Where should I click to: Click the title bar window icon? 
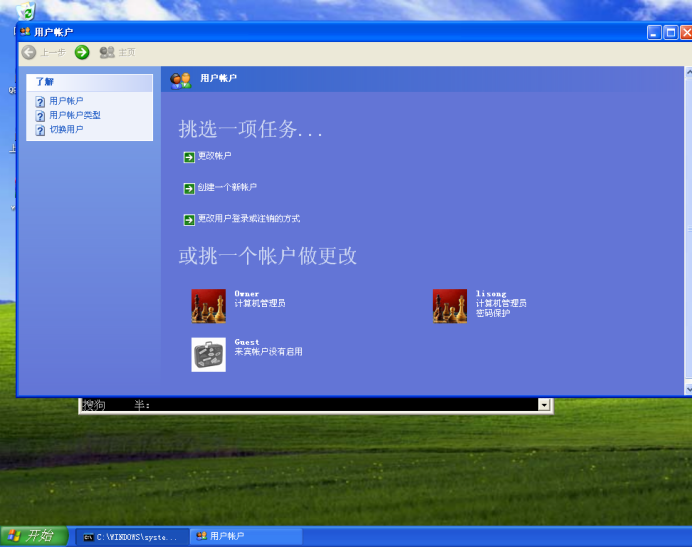pos(25,31)
